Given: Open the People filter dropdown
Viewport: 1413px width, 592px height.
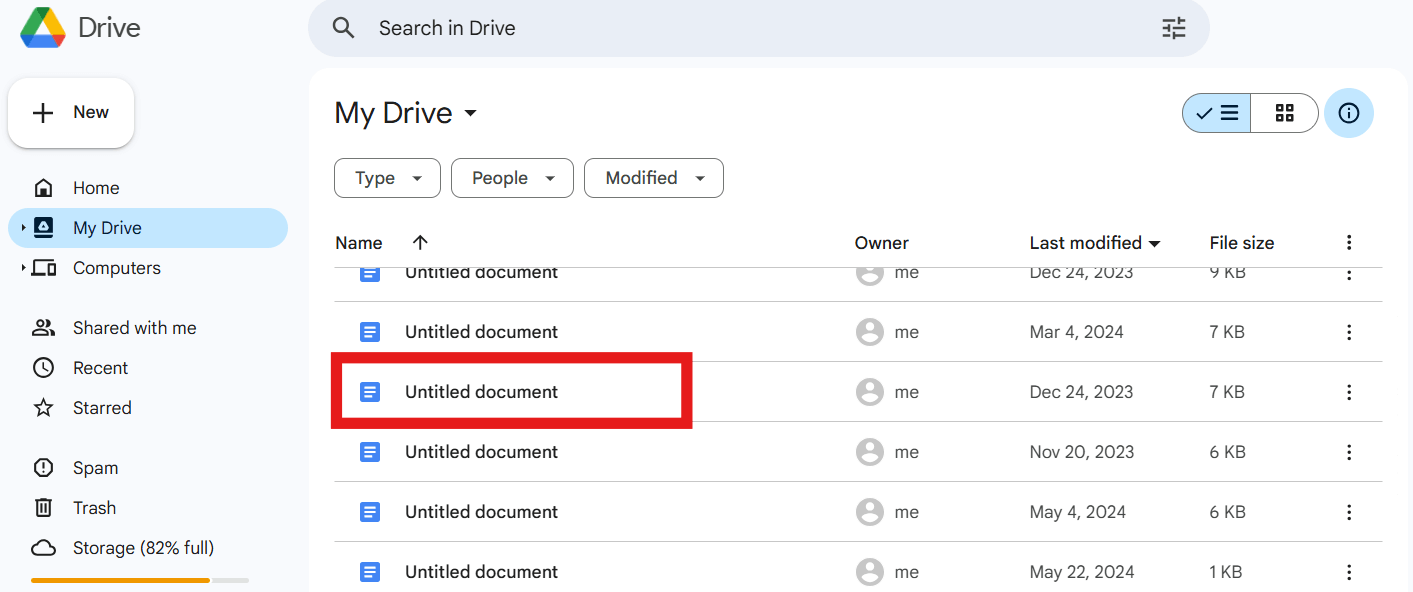Looking at the screenshot, I should 512,177.
